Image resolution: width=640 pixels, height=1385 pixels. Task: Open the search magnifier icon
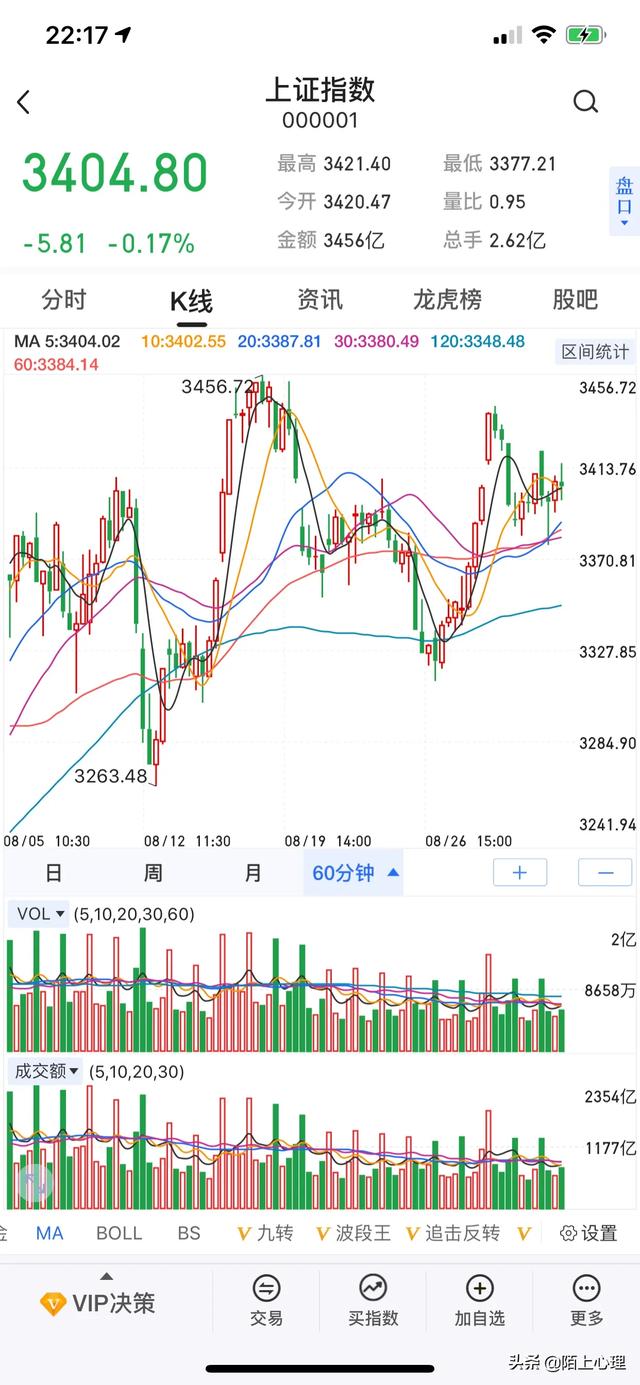585,101
